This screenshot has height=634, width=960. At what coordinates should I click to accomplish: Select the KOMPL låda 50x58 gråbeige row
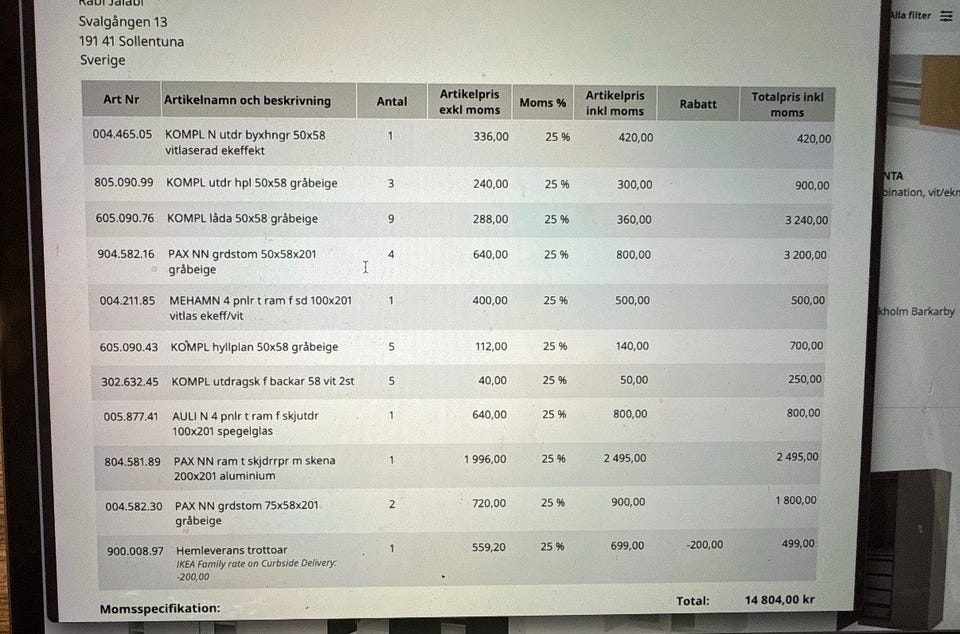[237, 218]
